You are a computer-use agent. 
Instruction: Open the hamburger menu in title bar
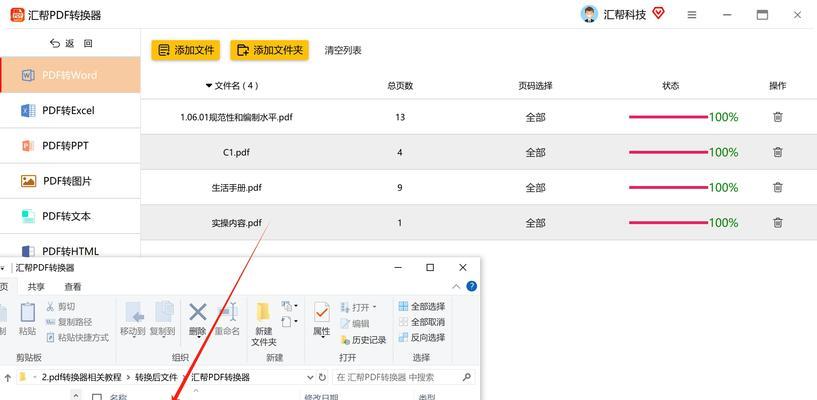pyautogui.click(x=692, y=15)
